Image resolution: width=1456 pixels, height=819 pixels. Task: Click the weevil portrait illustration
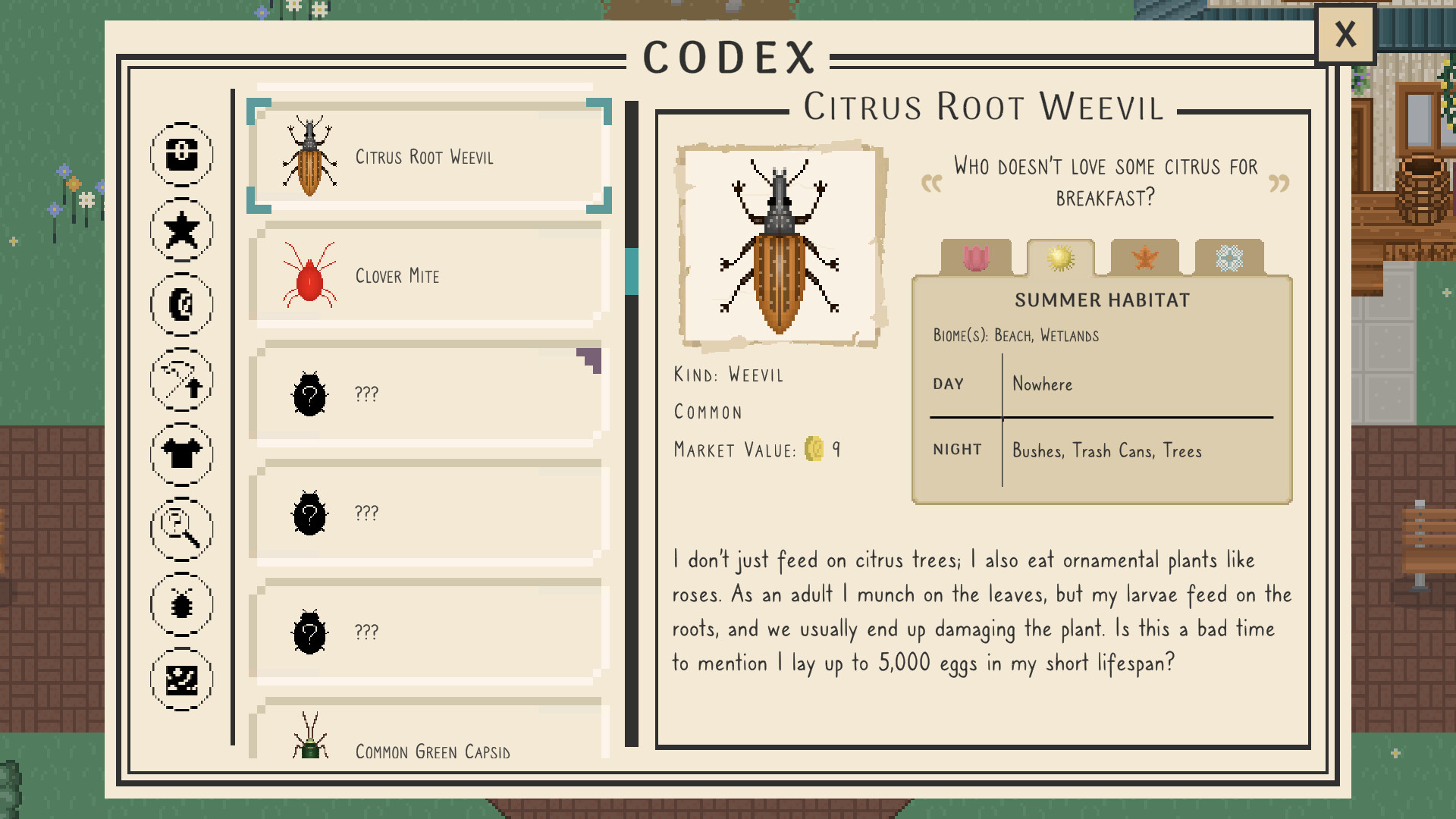tap(781, 243)
